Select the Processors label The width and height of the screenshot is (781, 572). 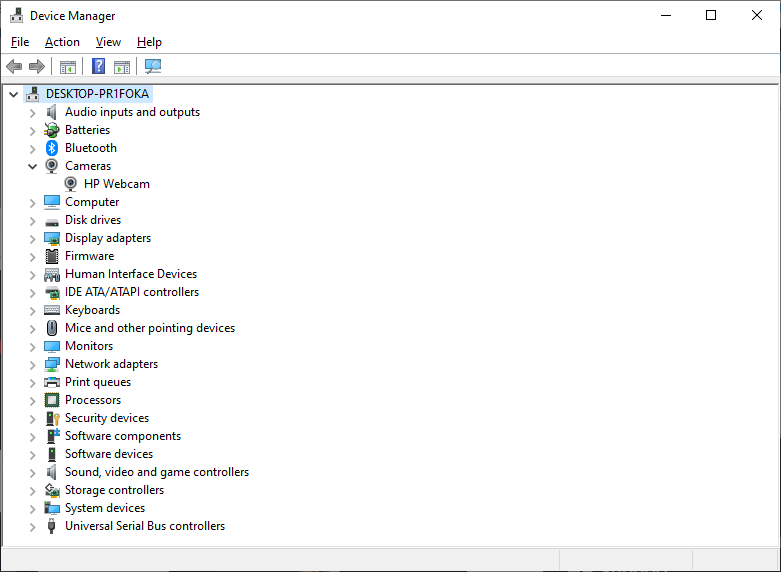point(93,400)
